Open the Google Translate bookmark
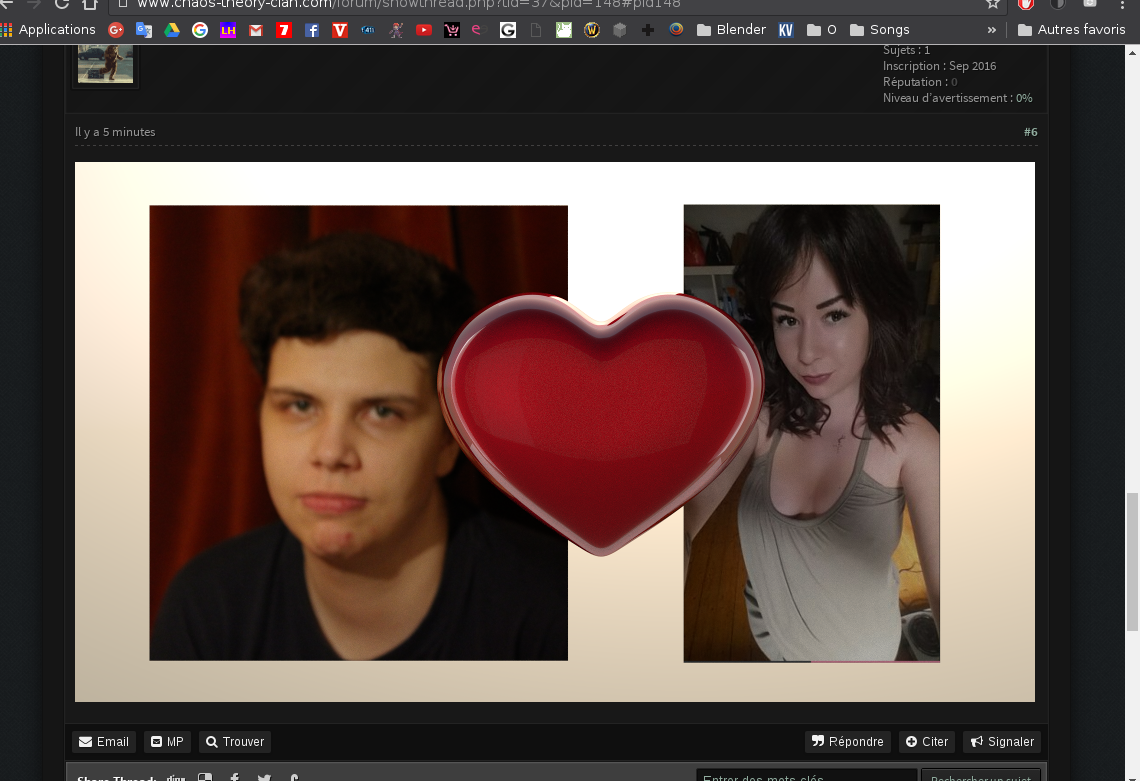 click(144, 30)
